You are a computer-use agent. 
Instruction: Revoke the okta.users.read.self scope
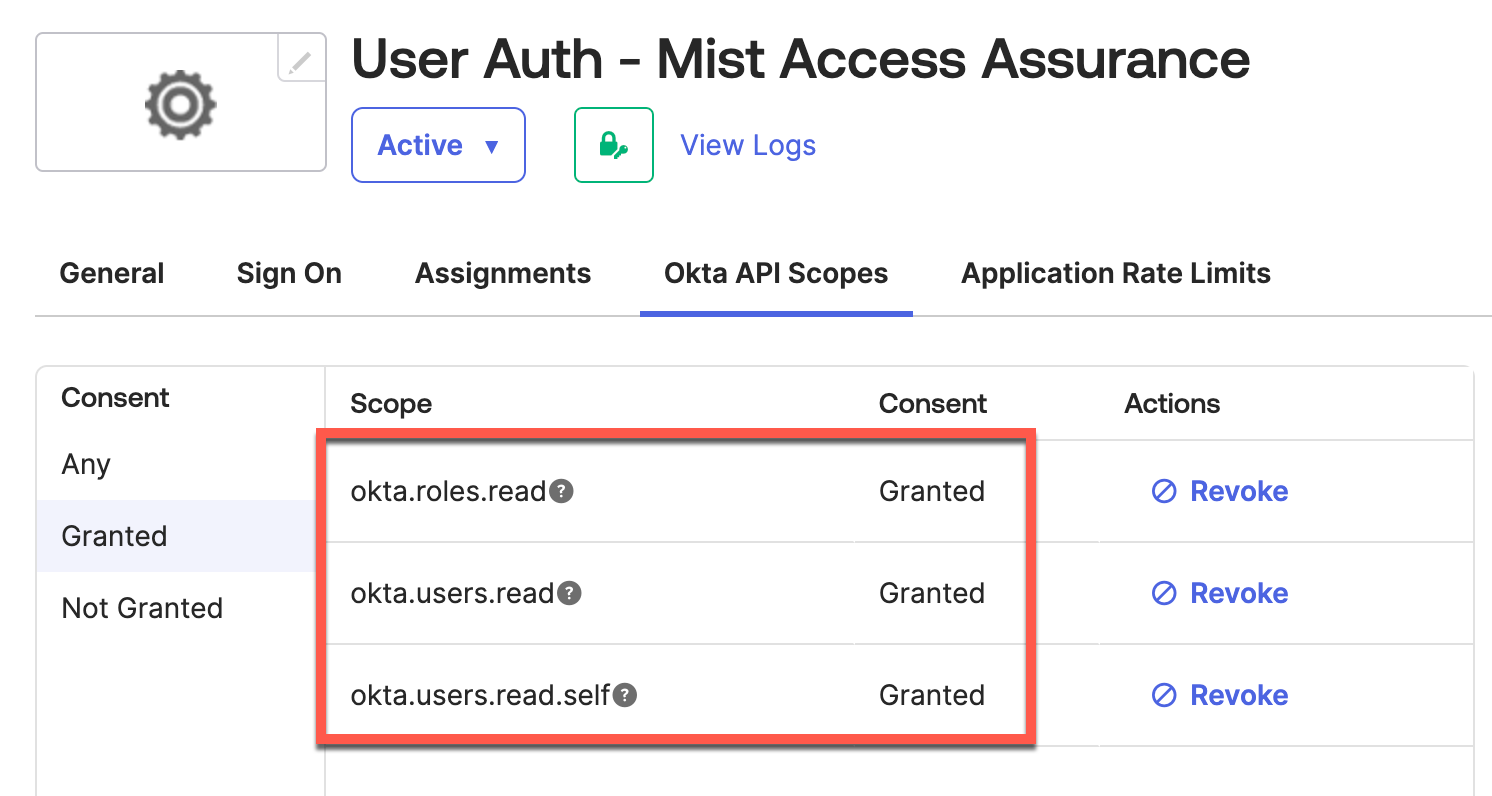1220,695
